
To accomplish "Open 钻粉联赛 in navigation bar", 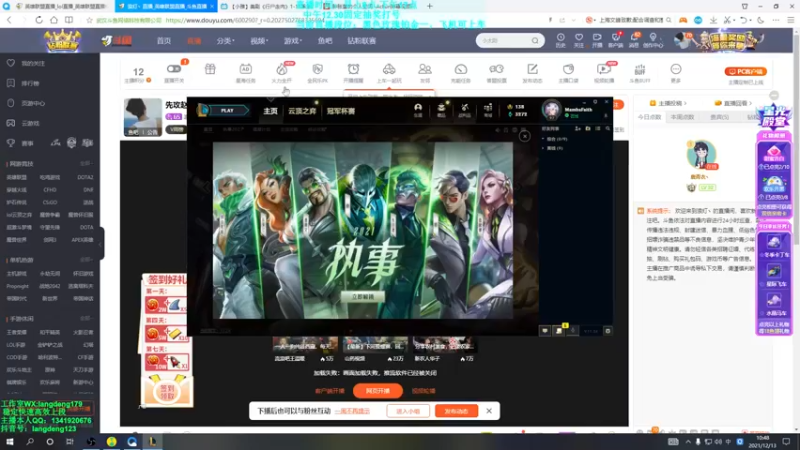I will 361,41.
